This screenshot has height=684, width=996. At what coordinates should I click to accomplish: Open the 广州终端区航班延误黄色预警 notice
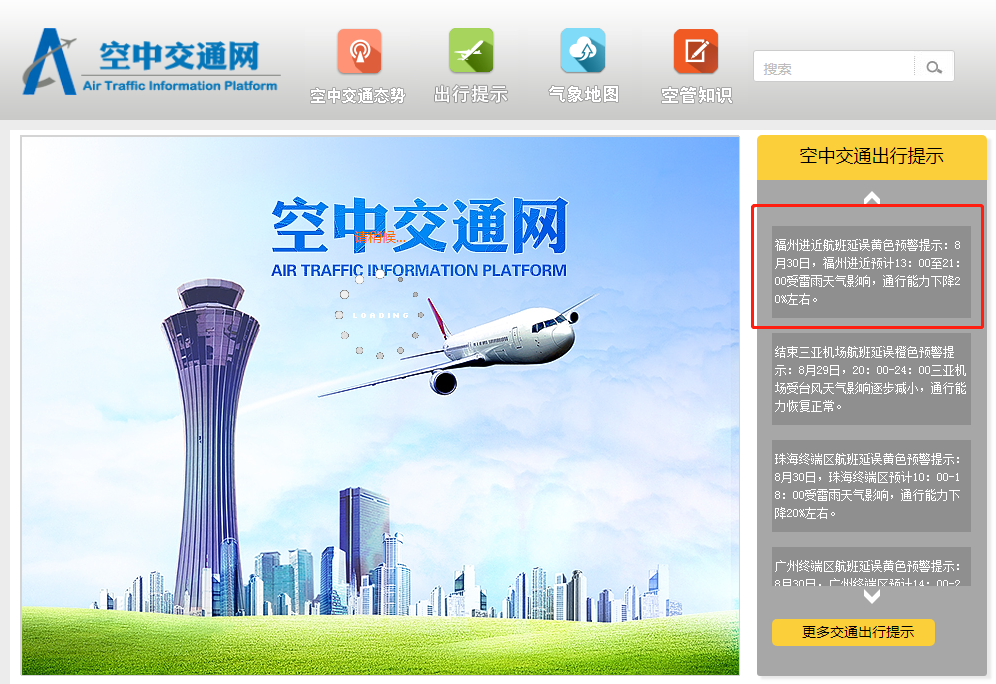(871, 567)
